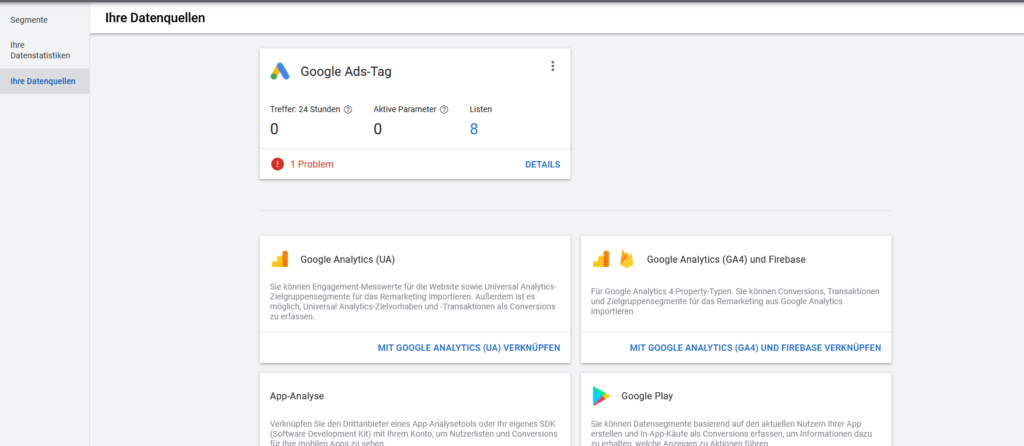1024x446 pixels.
Task: Click the Google Play logo icon
Action: click(x=601, y=395)
